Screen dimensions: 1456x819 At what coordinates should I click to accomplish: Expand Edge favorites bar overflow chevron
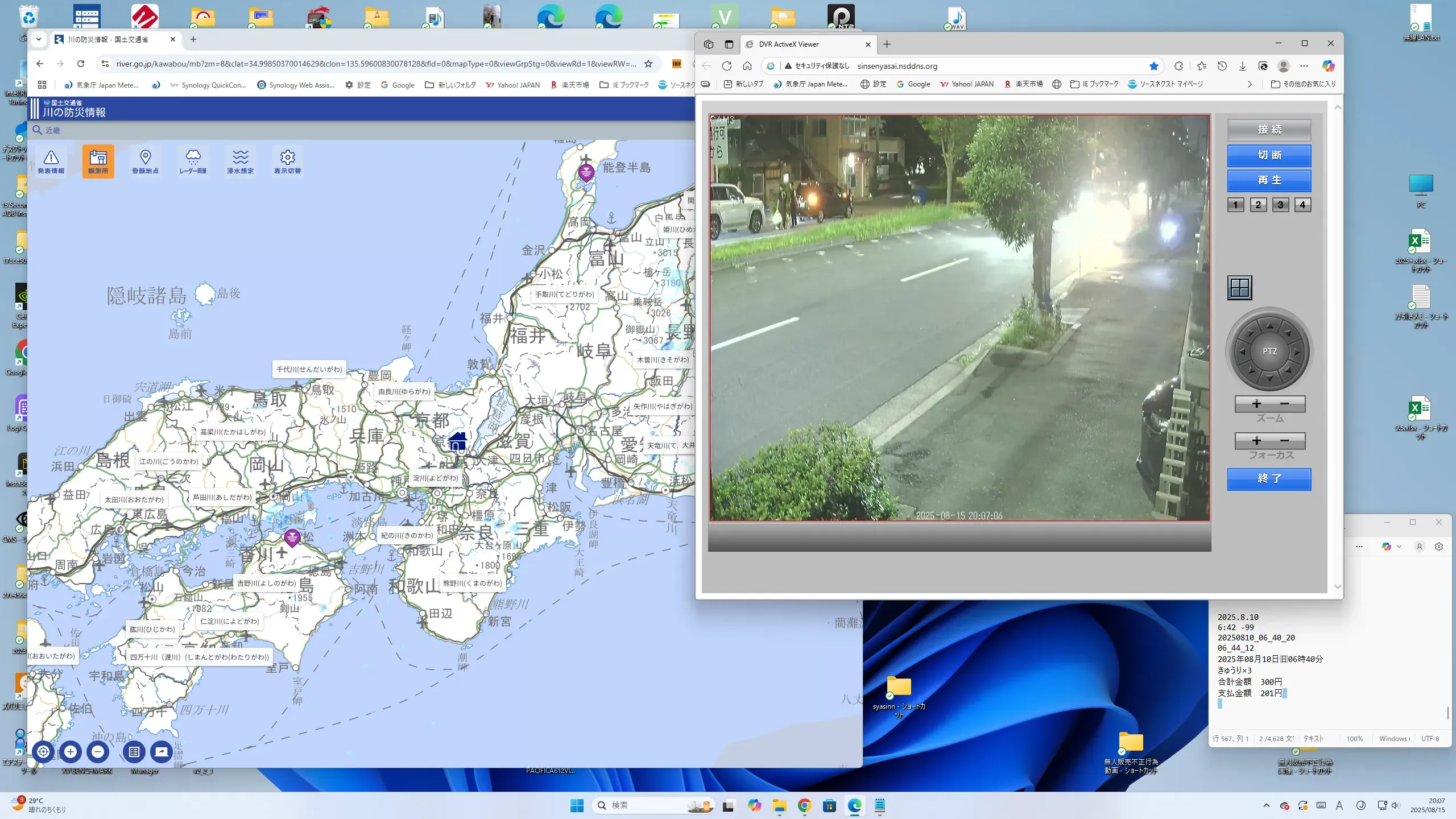[1250, 84]
